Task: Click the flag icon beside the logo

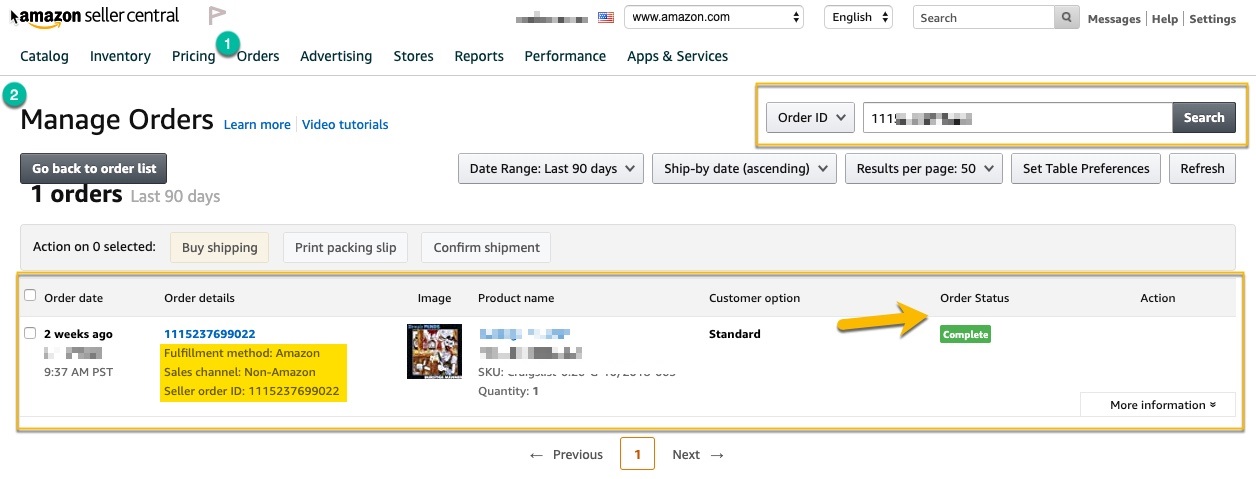Action: coord(217,16)
